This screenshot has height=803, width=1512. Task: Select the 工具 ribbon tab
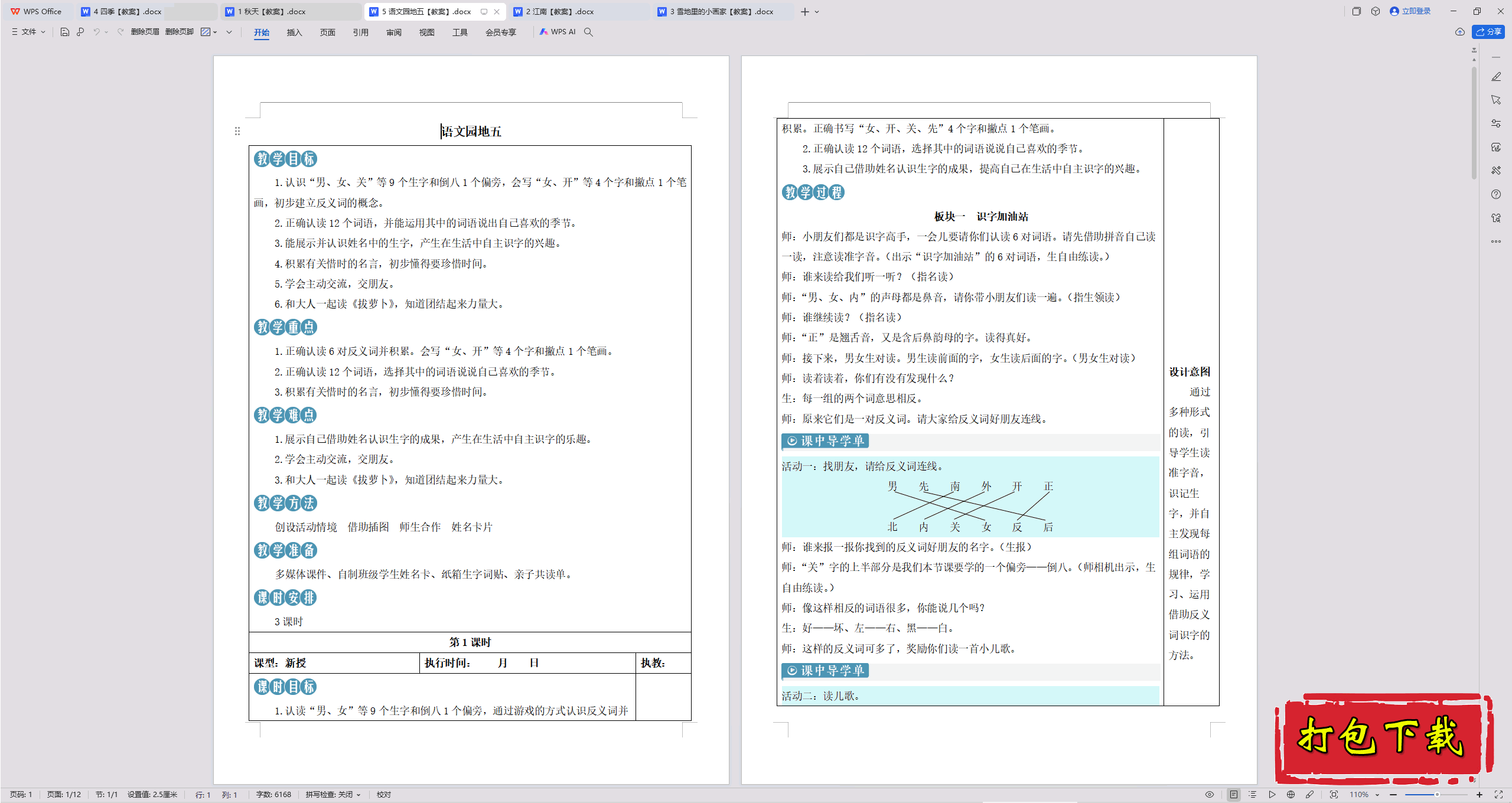(460, 32)
